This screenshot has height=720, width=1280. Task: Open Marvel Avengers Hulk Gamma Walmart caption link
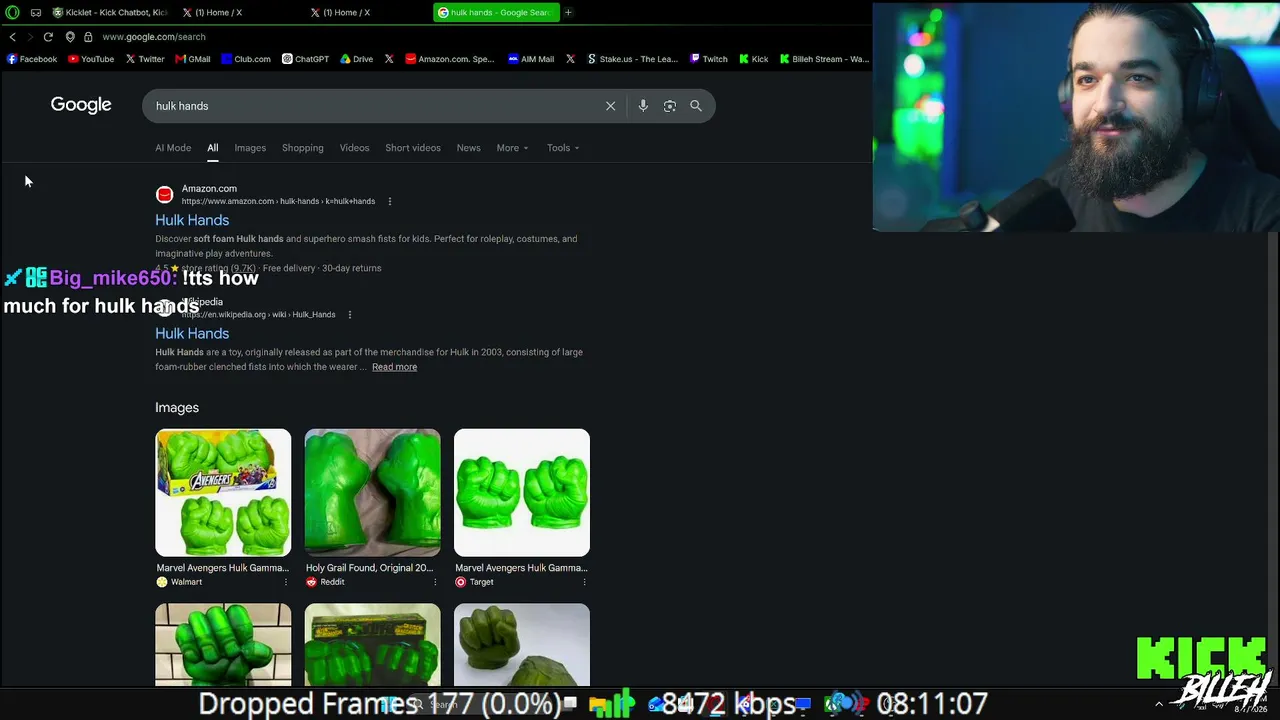(x=222, y=568)
